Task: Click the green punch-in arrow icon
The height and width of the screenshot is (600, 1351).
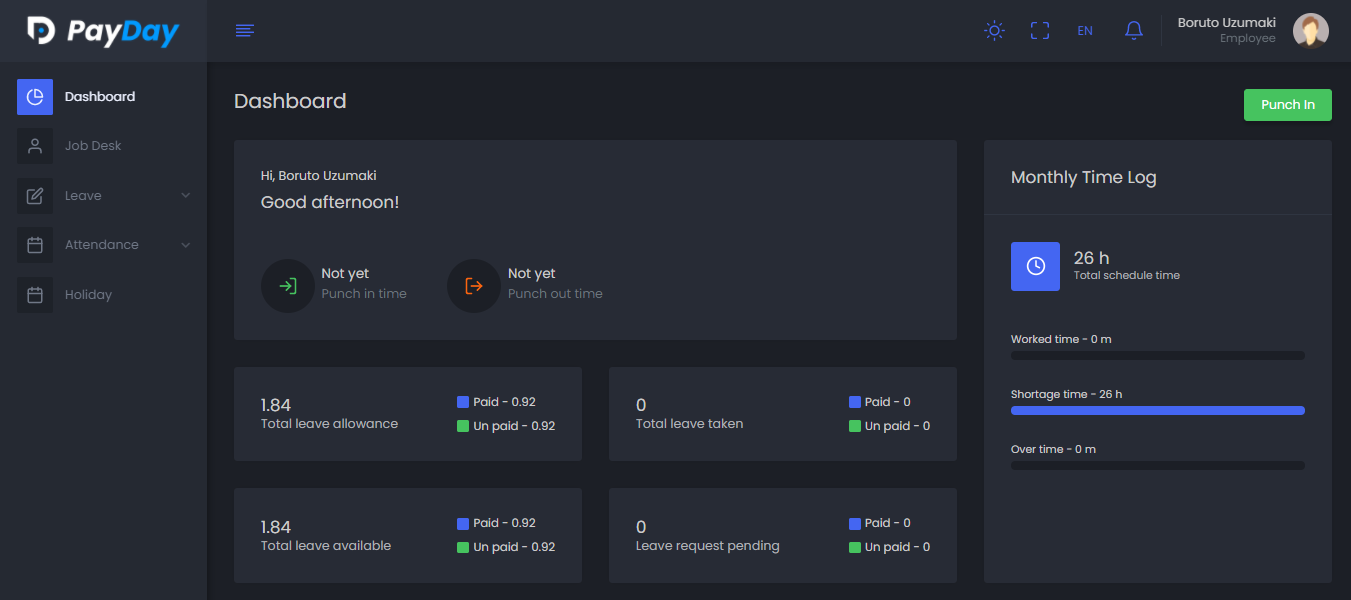Action: click(288, 286)
